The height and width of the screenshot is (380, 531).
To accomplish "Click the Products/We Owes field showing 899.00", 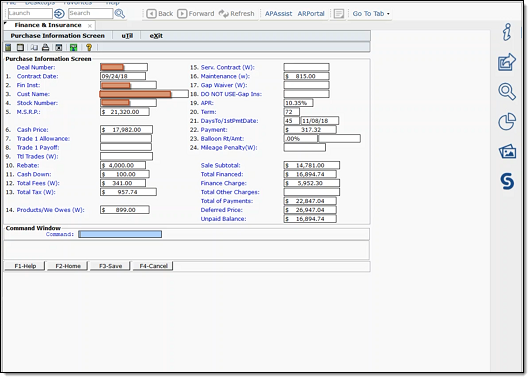I will coord(125,210).
